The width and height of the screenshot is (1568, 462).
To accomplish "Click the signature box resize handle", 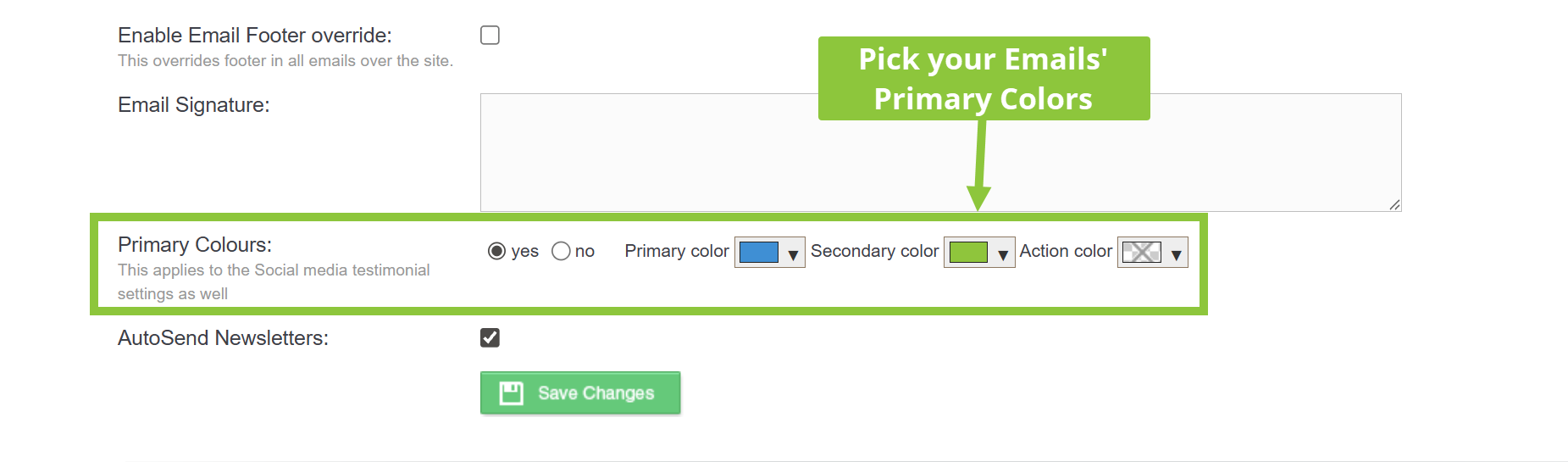I will coord(1393,204).
